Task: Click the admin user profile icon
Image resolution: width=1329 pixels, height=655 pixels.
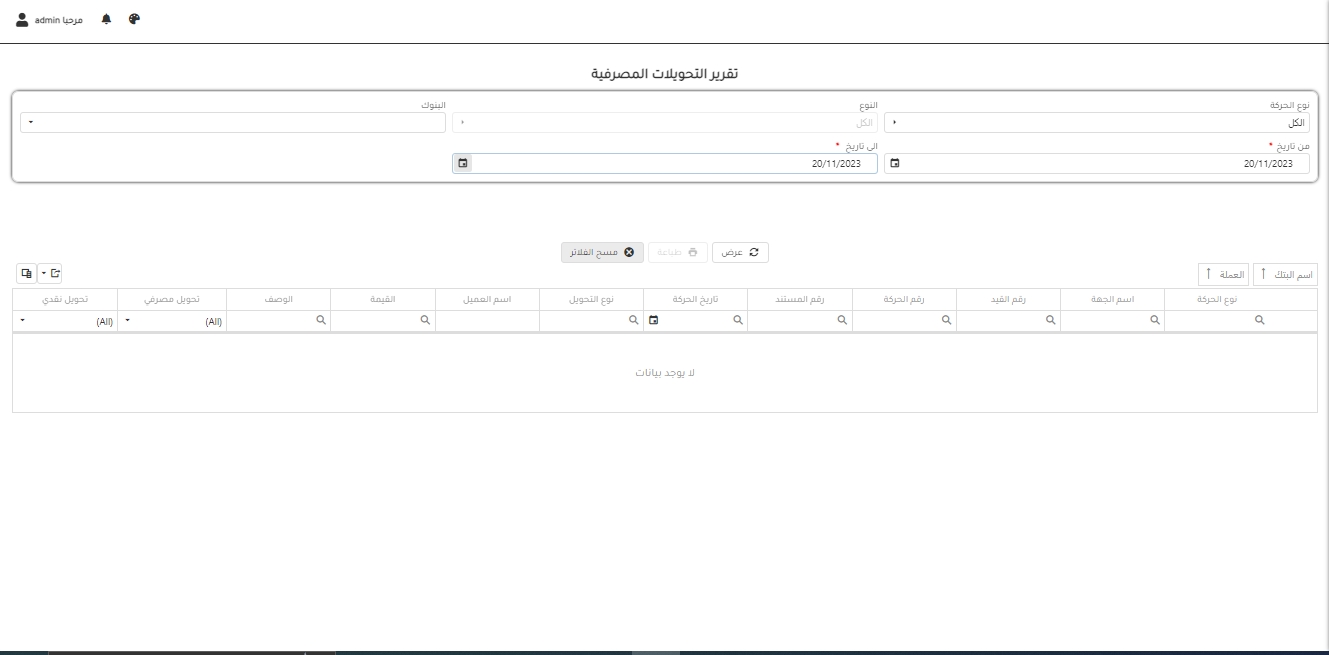Action: click(x=22, y=20)
